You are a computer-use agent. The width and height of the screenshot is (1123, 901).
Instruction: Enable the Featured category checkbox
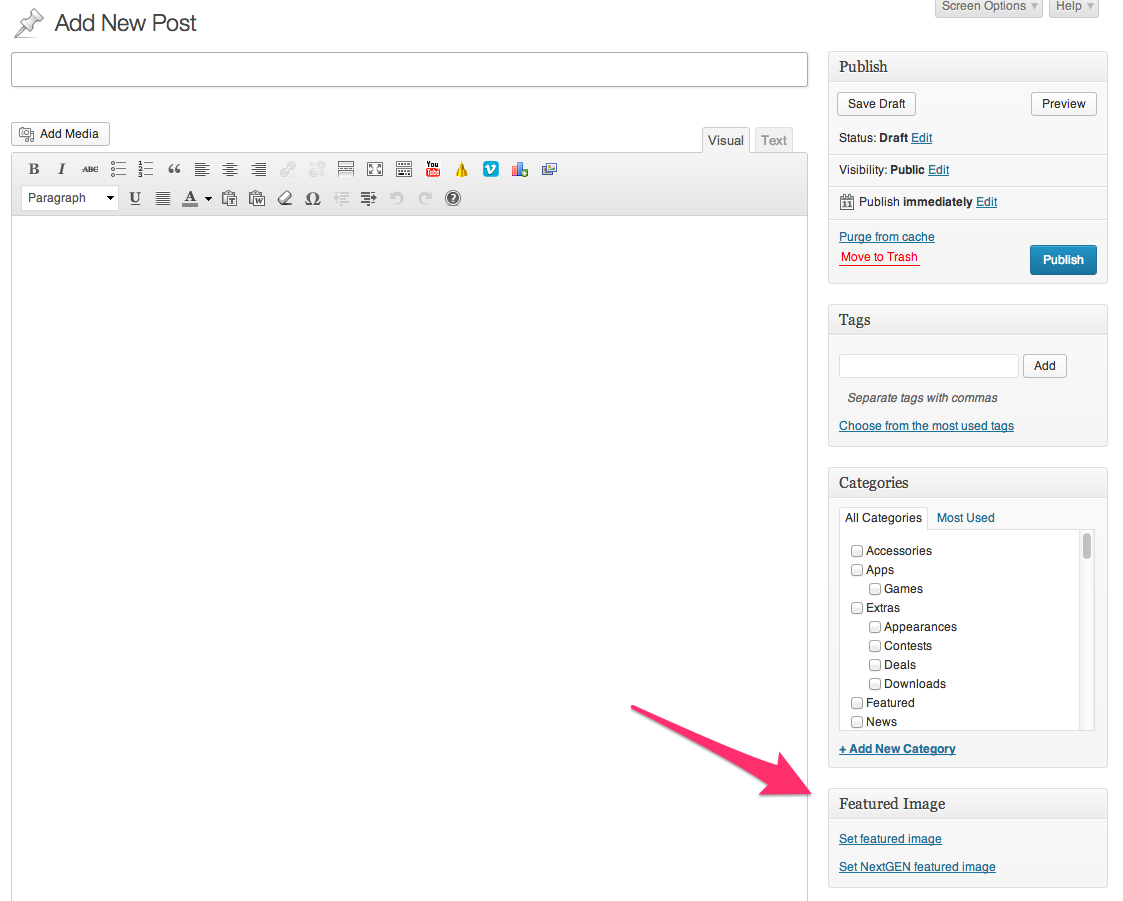(x=857, y=703)
